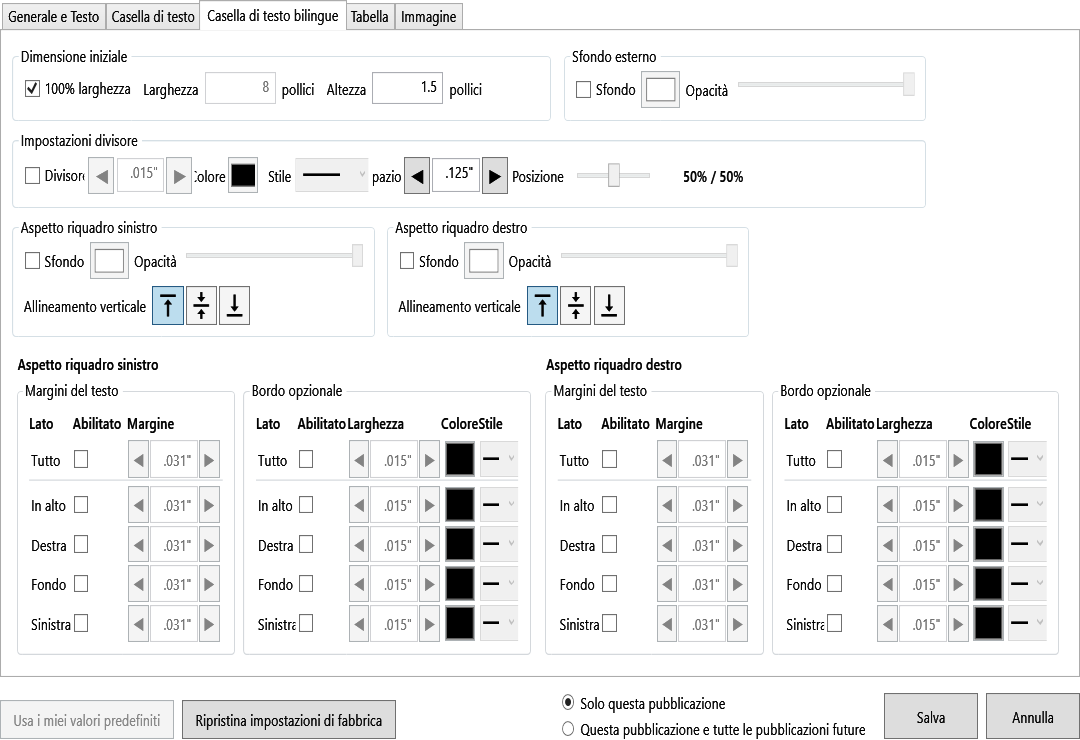Select top vertical alignment for right pane

click(x=542, y=305)
